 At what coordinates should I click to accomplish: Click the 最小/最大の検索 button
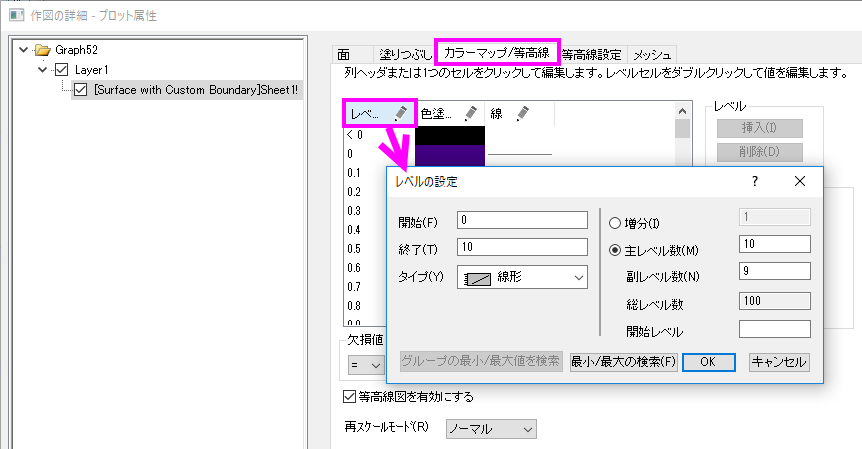point(623,361)
